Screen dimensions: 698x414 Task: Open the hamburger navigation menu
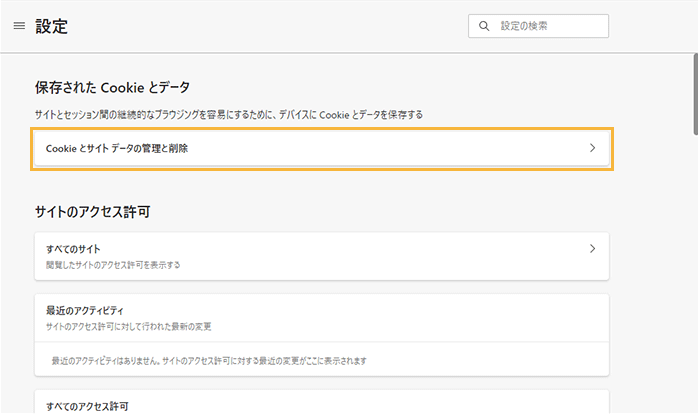coord(19,26)
